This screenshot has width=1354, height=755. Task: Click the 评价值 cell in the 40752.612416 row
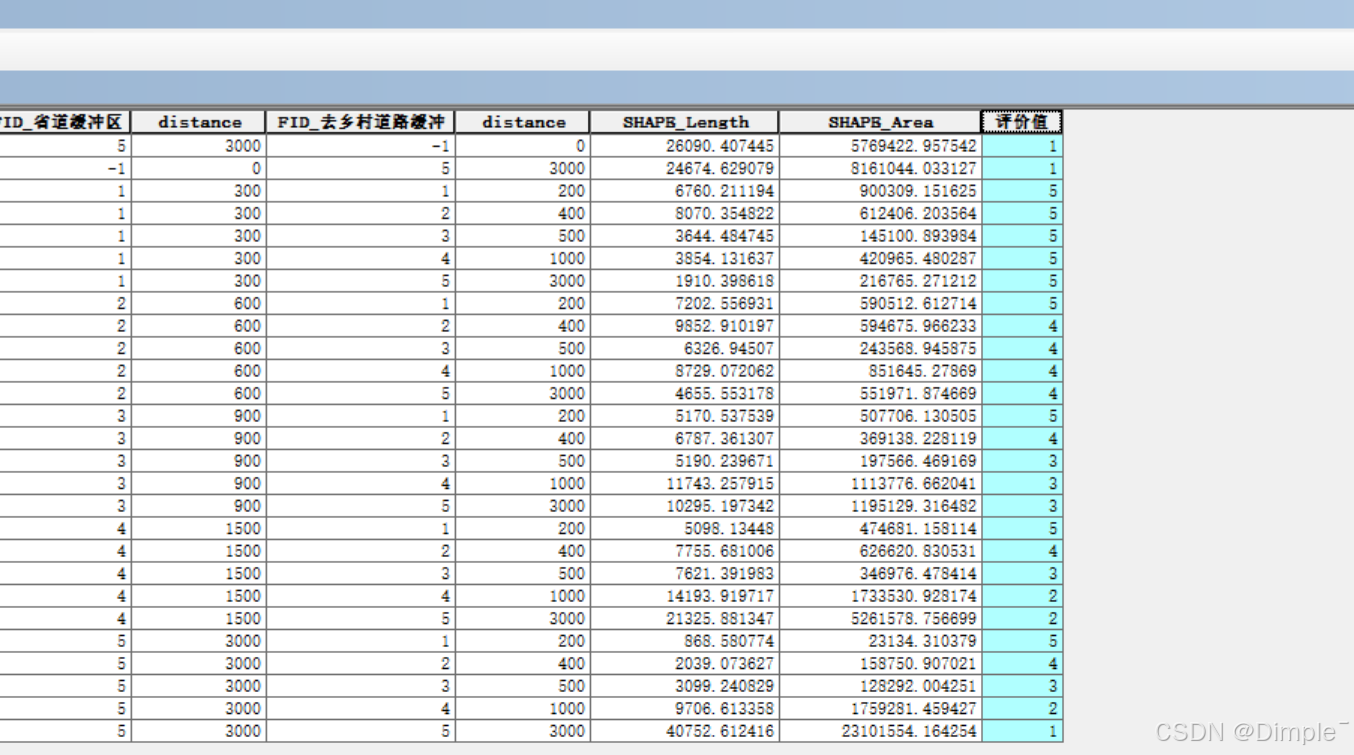click(1022, 730)
